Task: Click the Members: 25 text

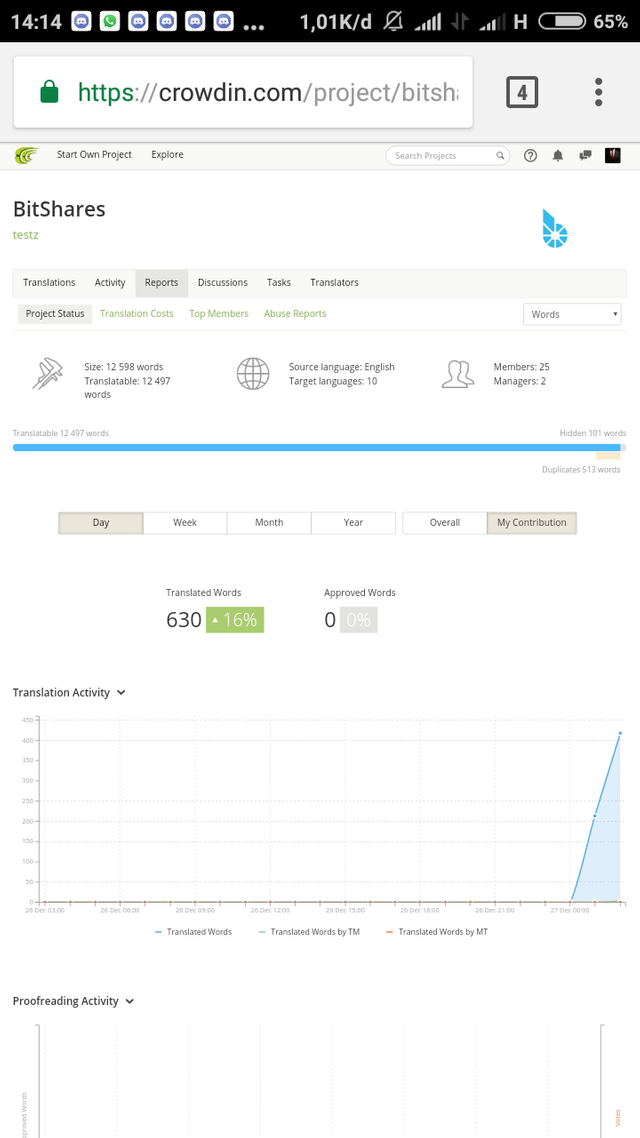Action: pyautogui.click(x=521, y=367)
